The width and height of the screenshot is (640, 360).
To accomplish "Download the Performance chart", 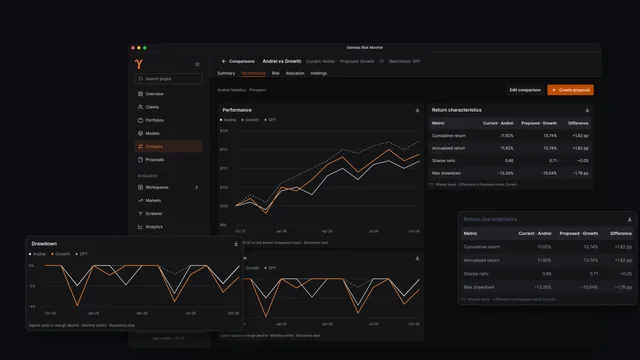I will [417, 110].
